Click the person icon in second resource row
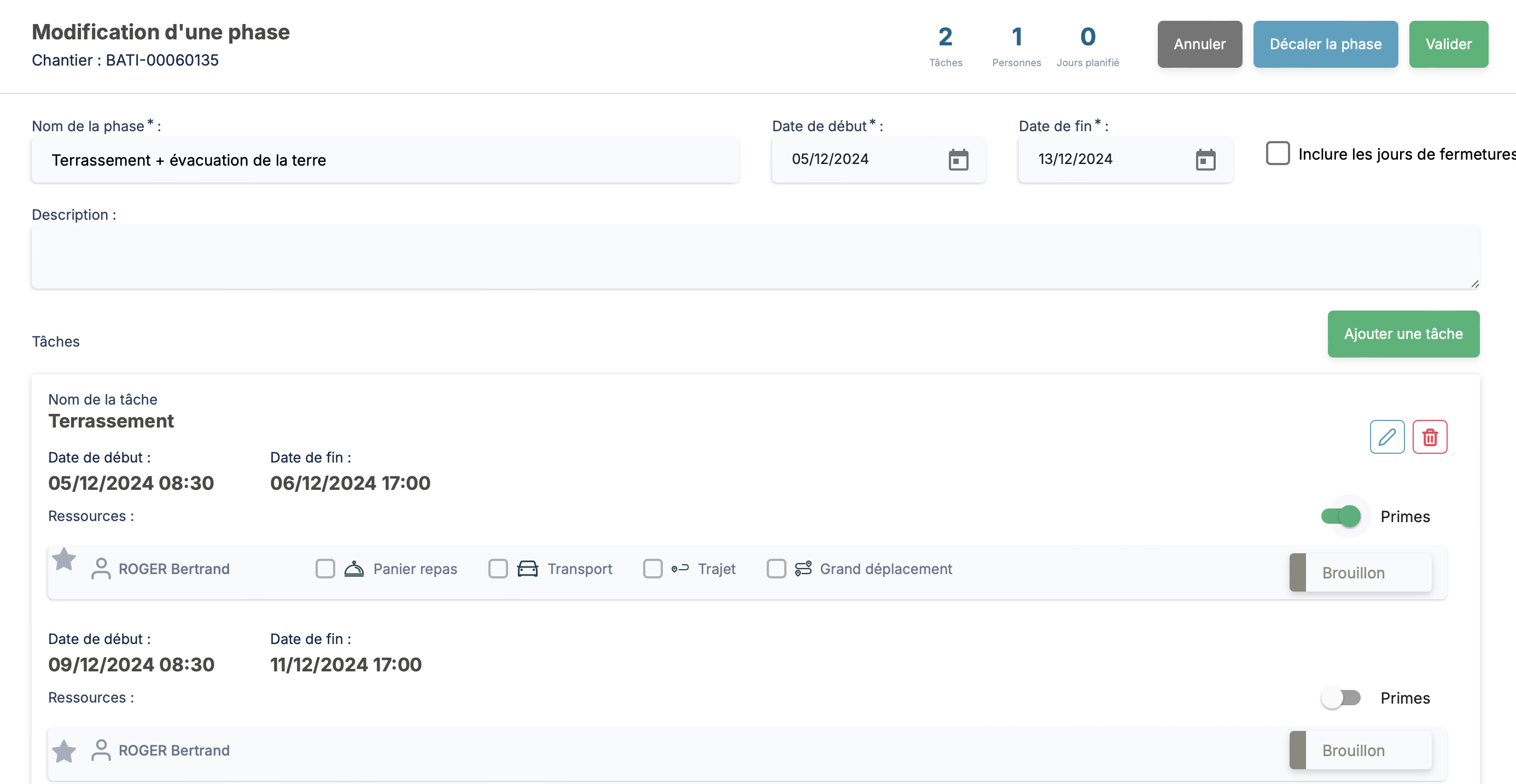 pos(101,750)
